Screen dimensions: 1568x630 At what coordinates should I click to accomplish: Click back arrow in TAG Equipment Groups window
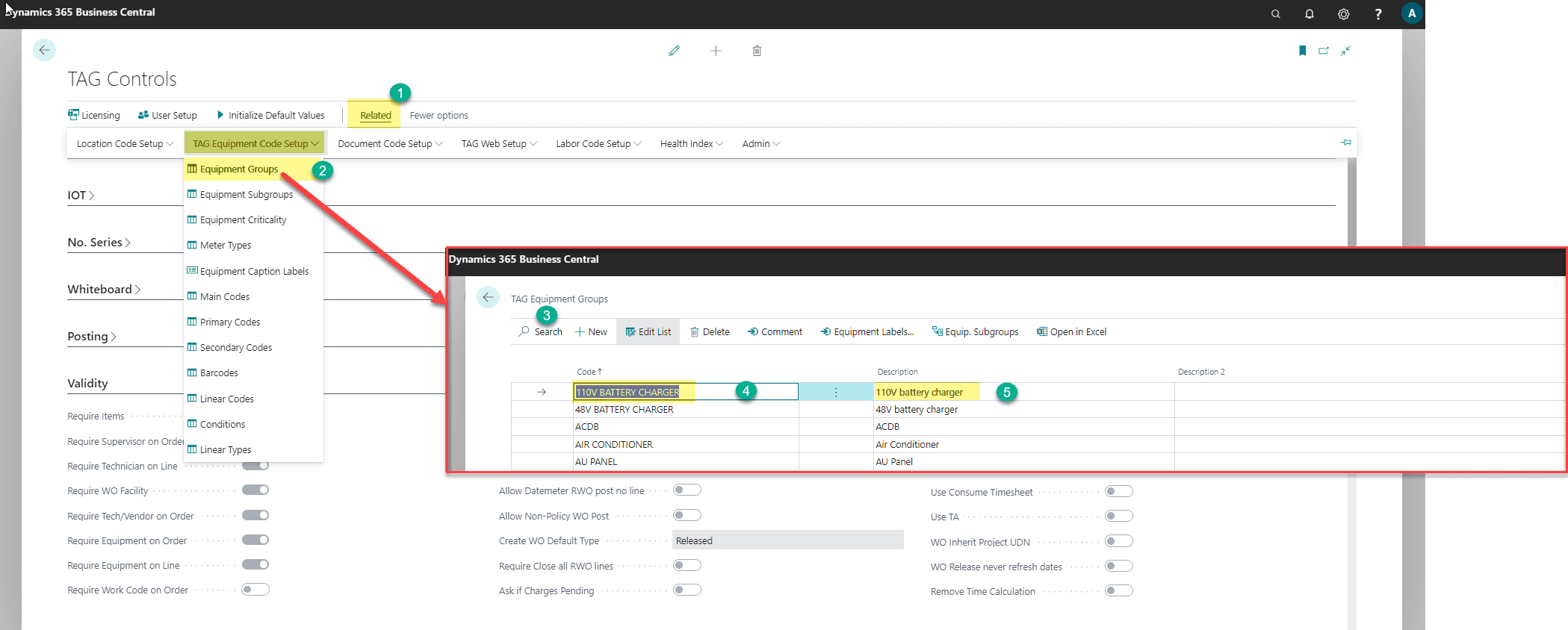(x=488, y=297)
